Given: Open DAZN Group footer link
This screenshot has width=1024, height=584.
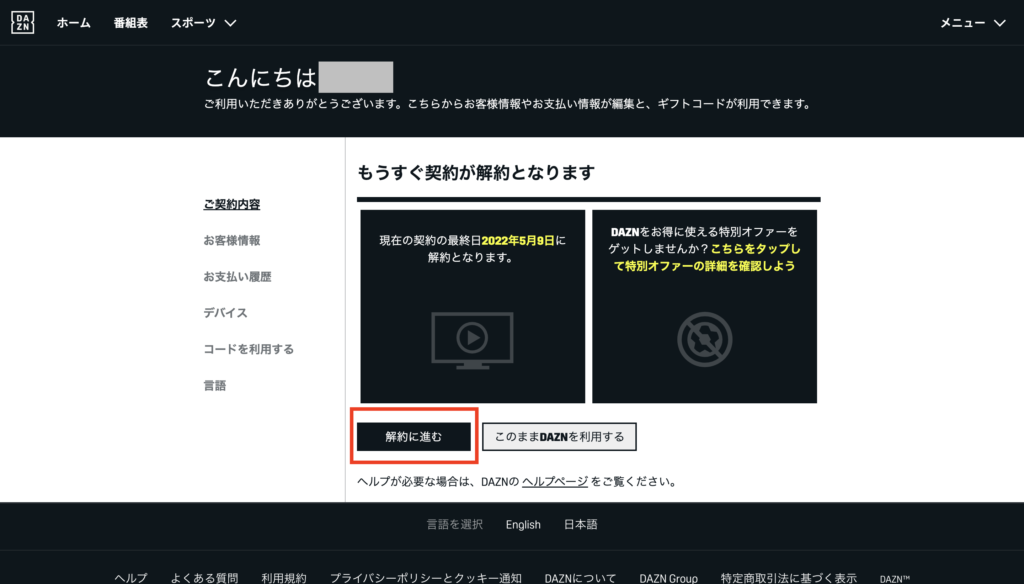Looking at the screenshot, I should [x=669, y=578].
